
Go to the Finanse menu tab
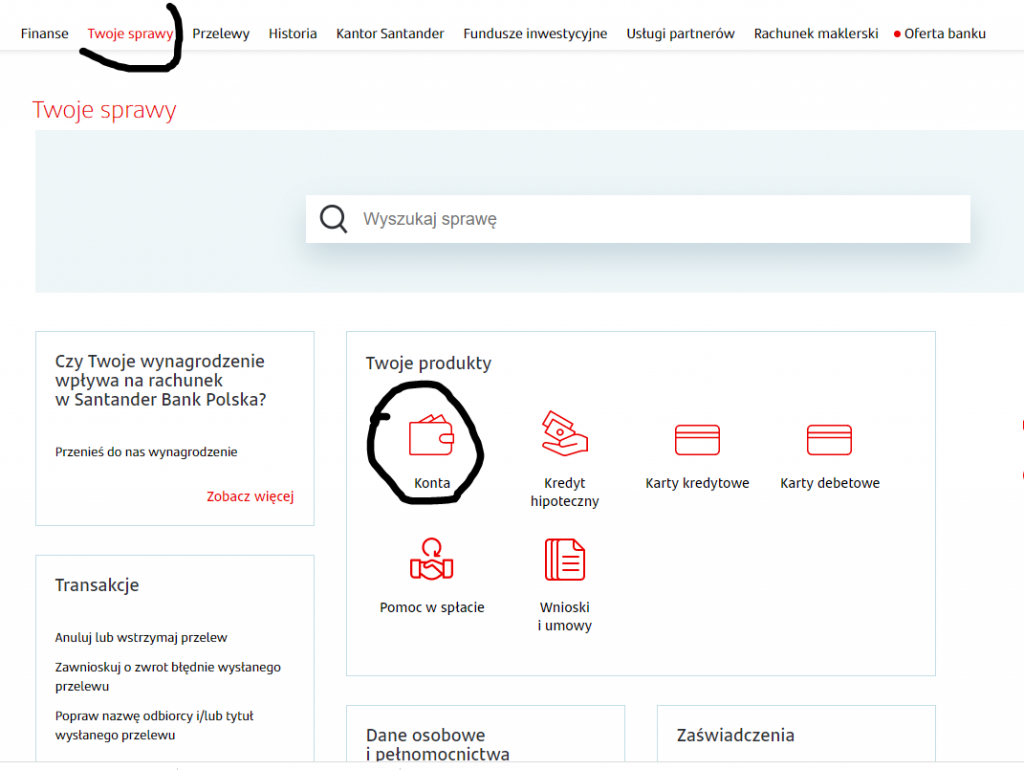click(45, 34)
